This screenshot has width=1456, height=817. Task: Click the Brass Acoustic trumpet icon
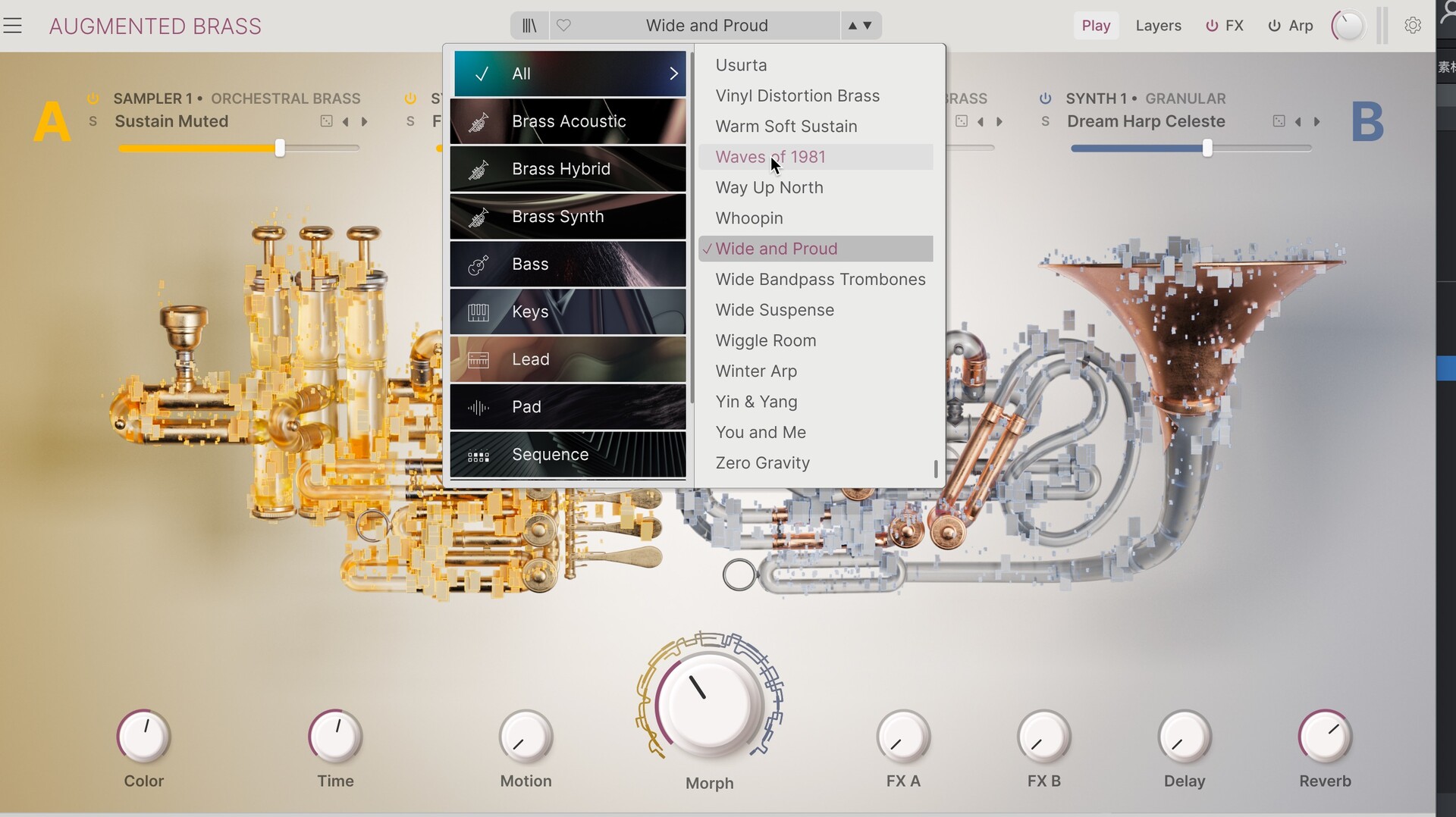(479, 121)
